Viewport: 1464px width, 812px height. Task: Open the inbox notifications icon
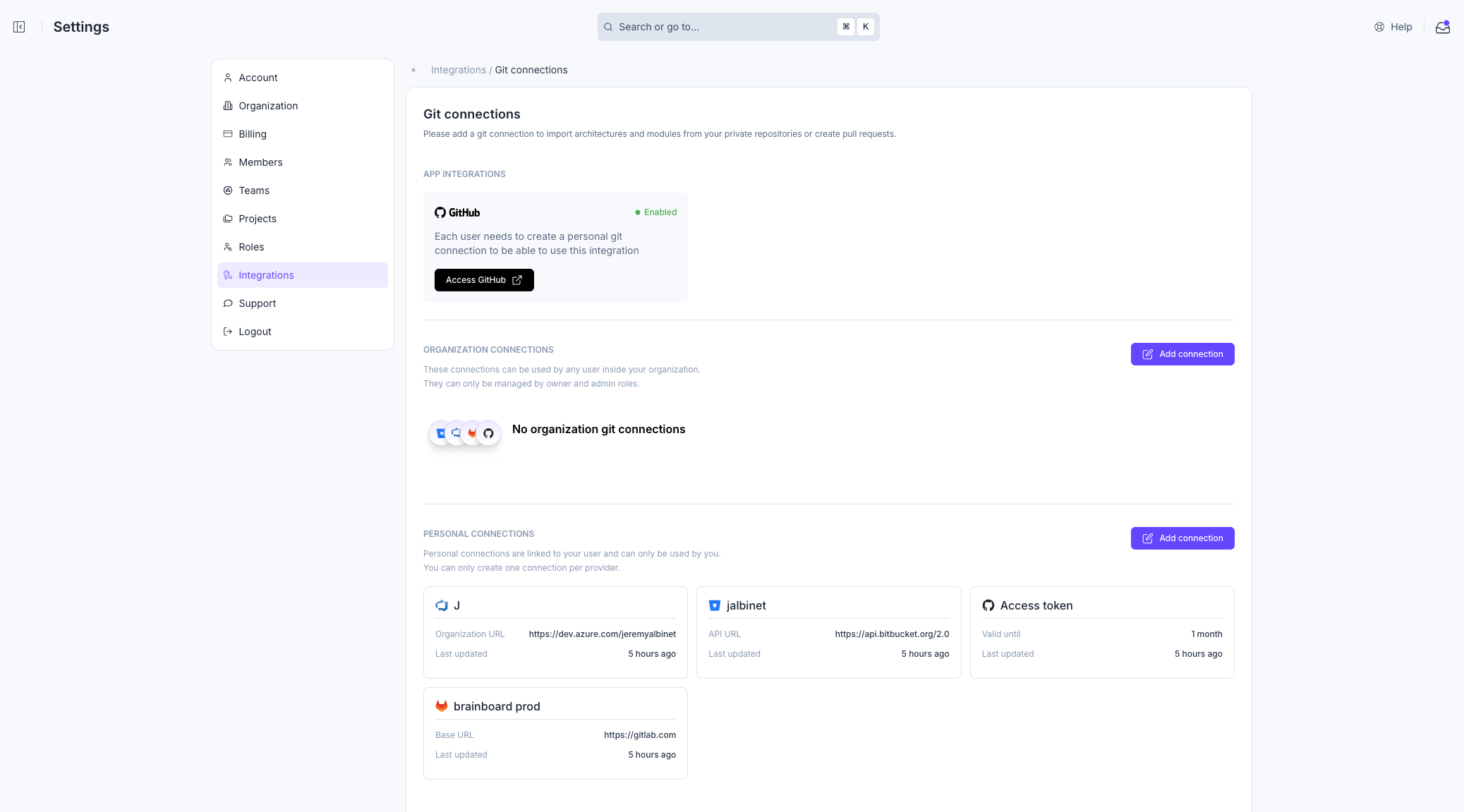click(1442, 28)
